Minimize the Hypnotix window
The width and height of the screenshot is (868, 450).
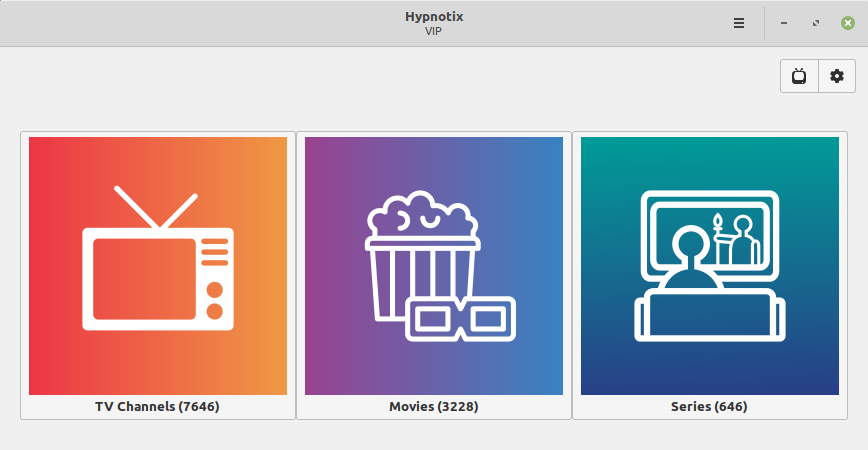point(784,23)
